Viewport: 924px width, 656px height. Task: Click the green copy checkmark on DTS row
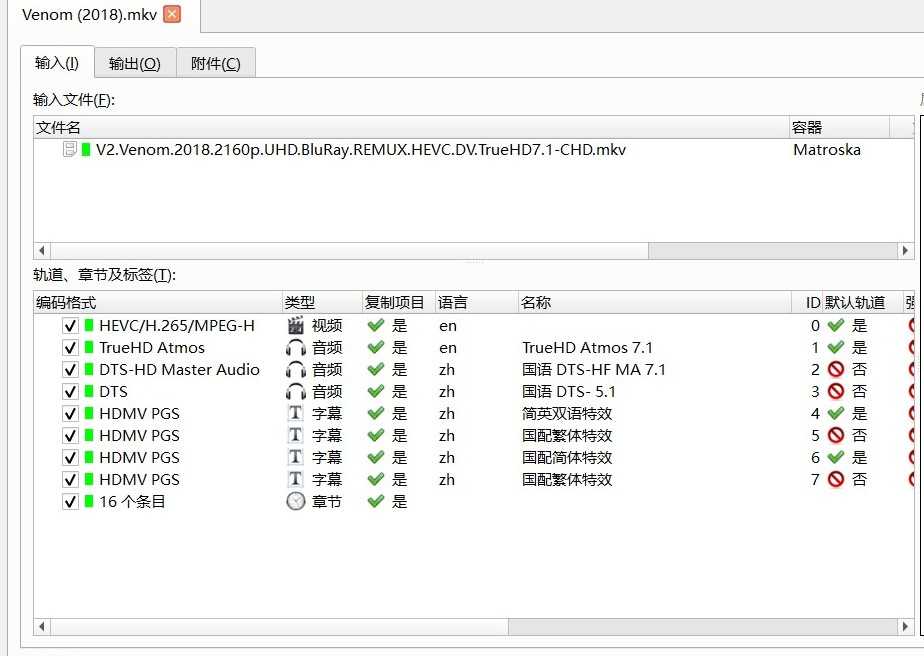tap(375, 391)
